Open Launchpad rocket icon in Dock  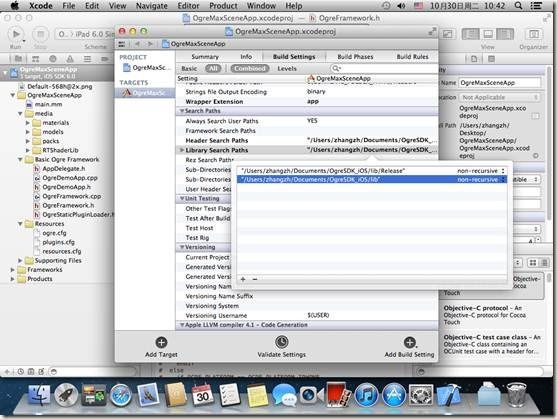(66, 394)
